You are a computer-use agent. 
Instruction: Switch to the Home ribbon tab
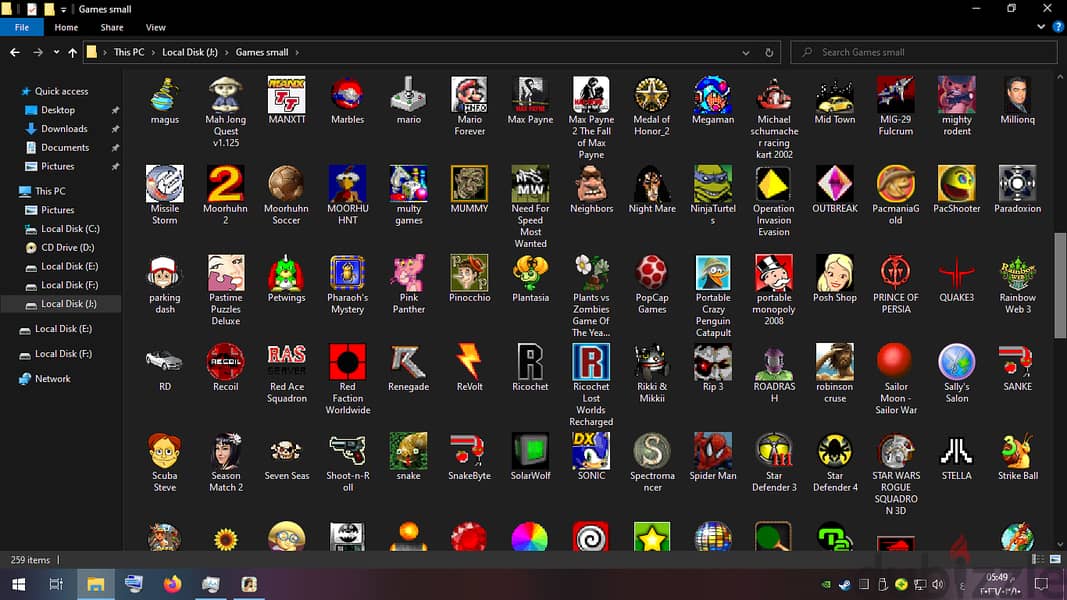[66, 27]
